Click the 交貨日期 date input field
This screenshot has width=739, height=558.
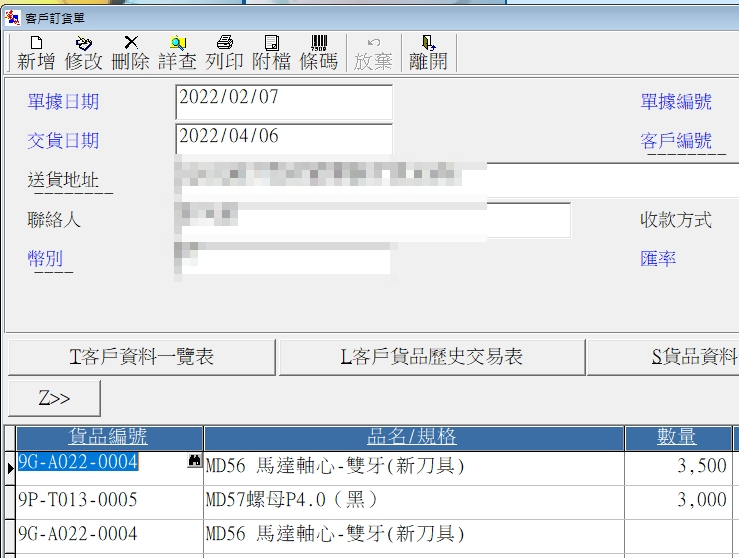coord(284,140)
